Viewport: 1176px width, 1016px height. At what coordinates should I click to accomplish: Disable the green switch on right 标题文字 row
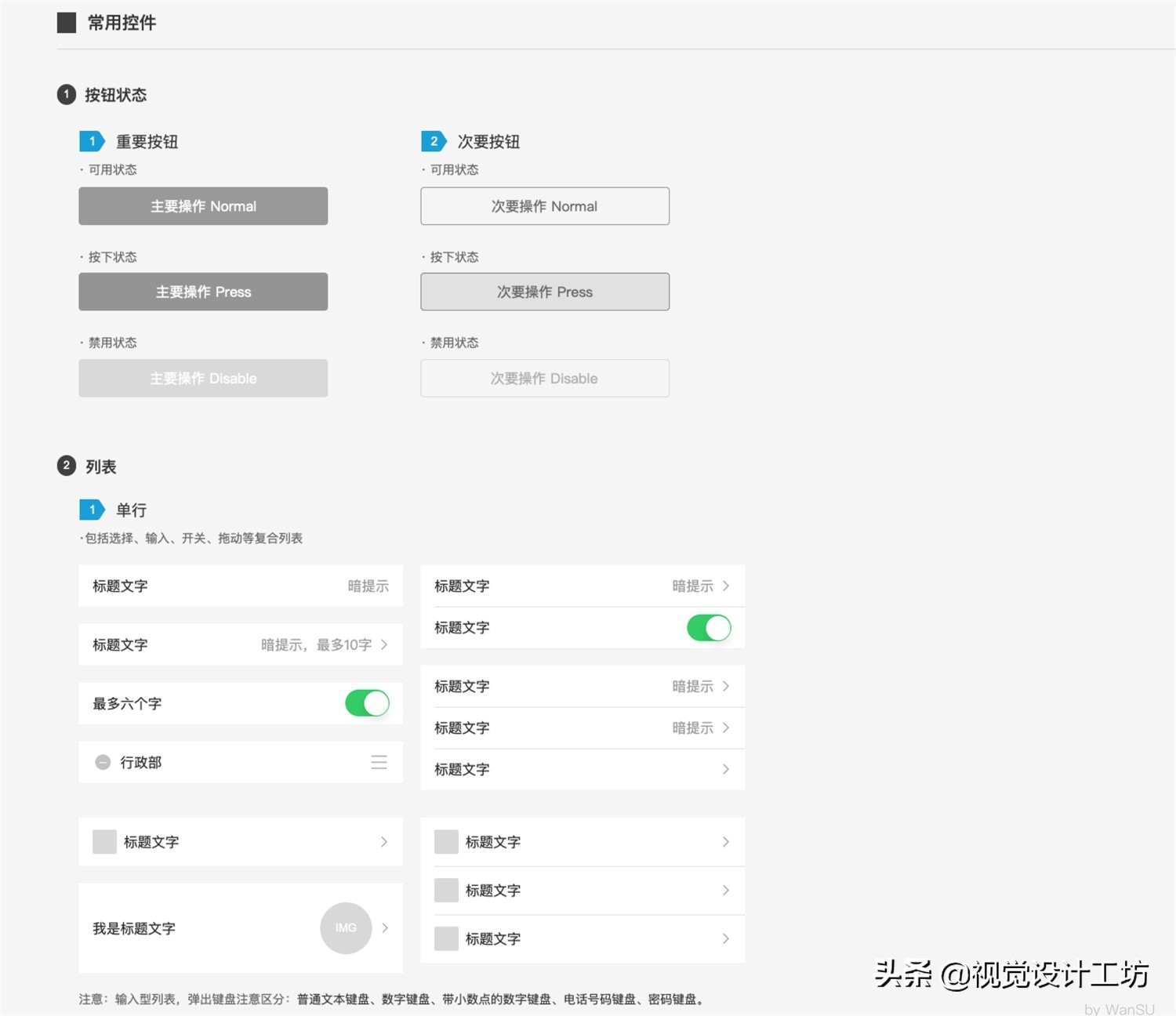(x=709, y=627)
